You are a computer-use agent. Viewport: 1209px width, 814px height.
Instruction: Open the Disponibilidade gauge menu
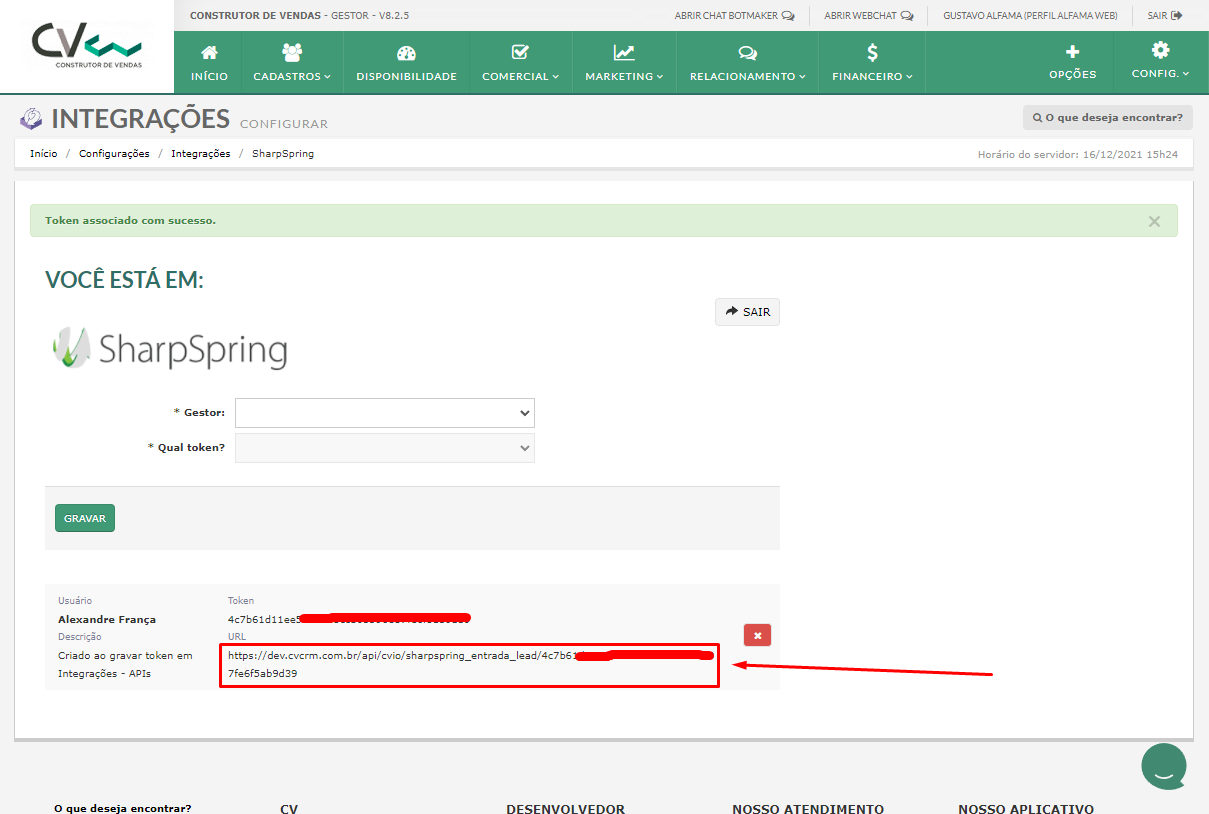[x=406, y=62]
